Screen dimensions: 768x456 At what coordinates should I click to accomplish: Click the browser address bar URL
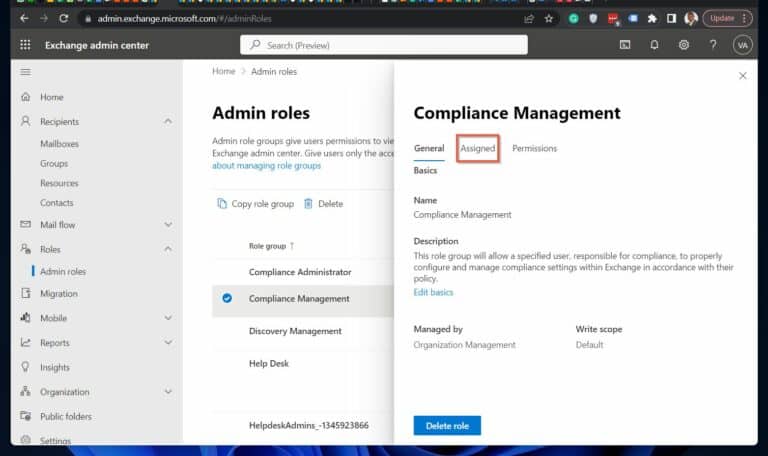pyautogui.click(x=184, y=19)
